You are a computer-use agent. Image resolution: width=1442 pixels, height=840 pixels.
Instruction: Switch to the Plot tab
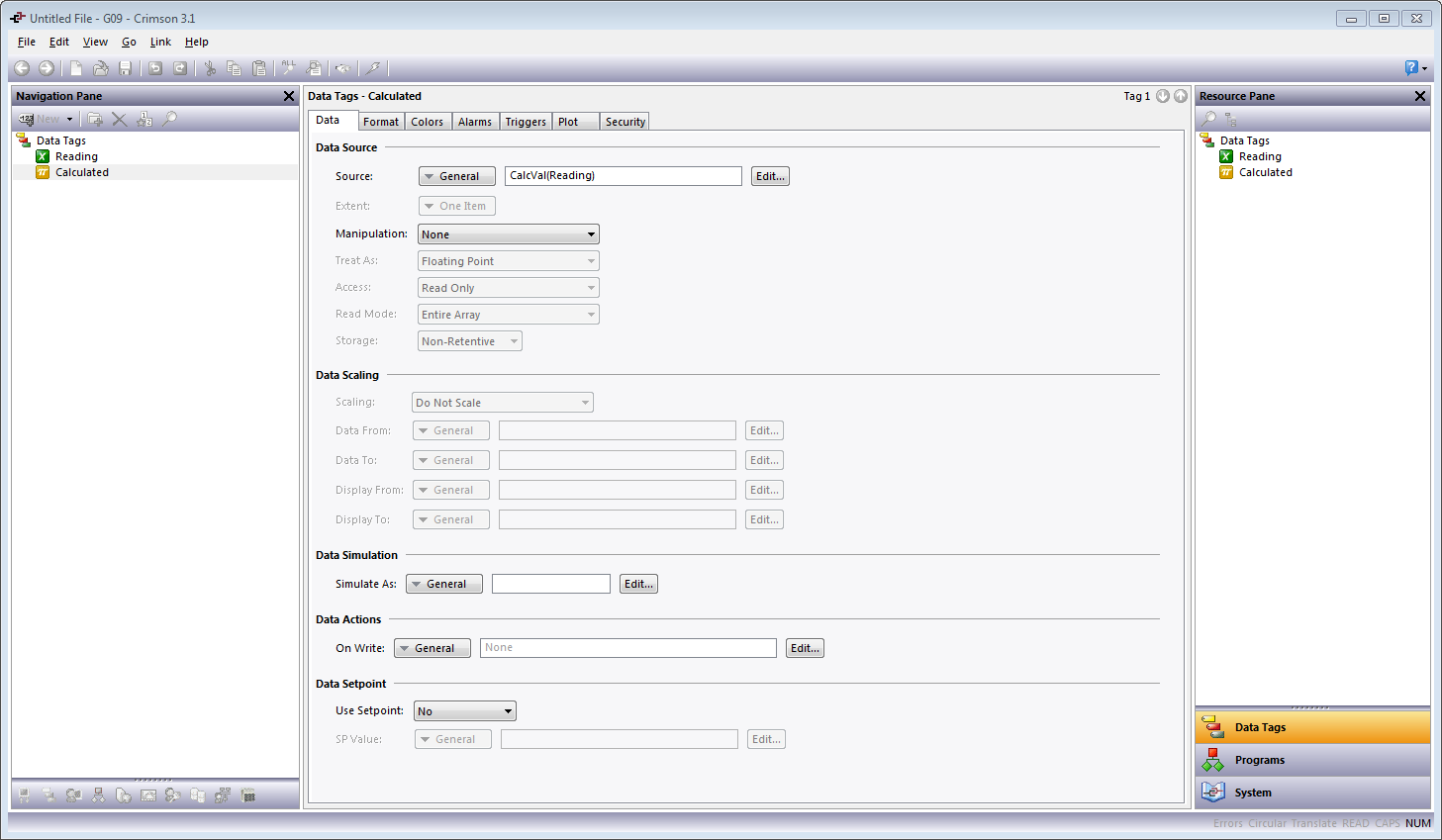click(x=576, y=122)
